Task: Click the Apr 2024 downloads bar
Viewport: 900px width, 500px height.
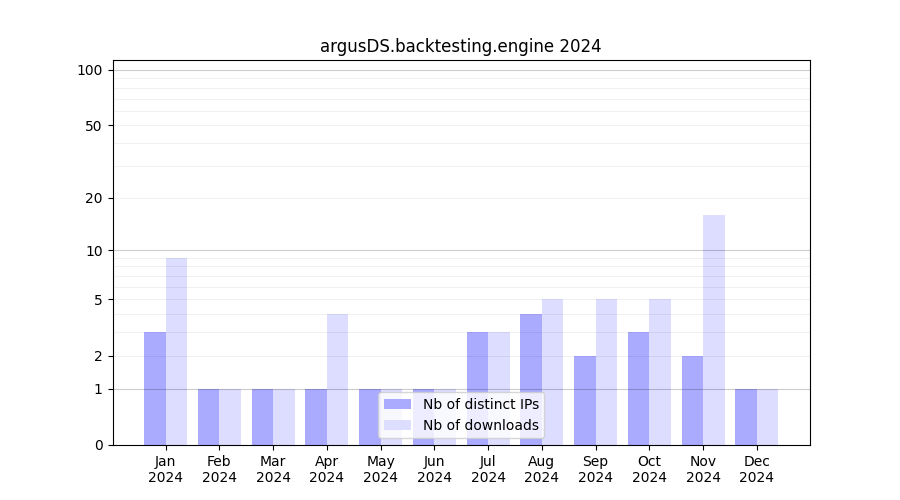Action: (x=337, y=379)
